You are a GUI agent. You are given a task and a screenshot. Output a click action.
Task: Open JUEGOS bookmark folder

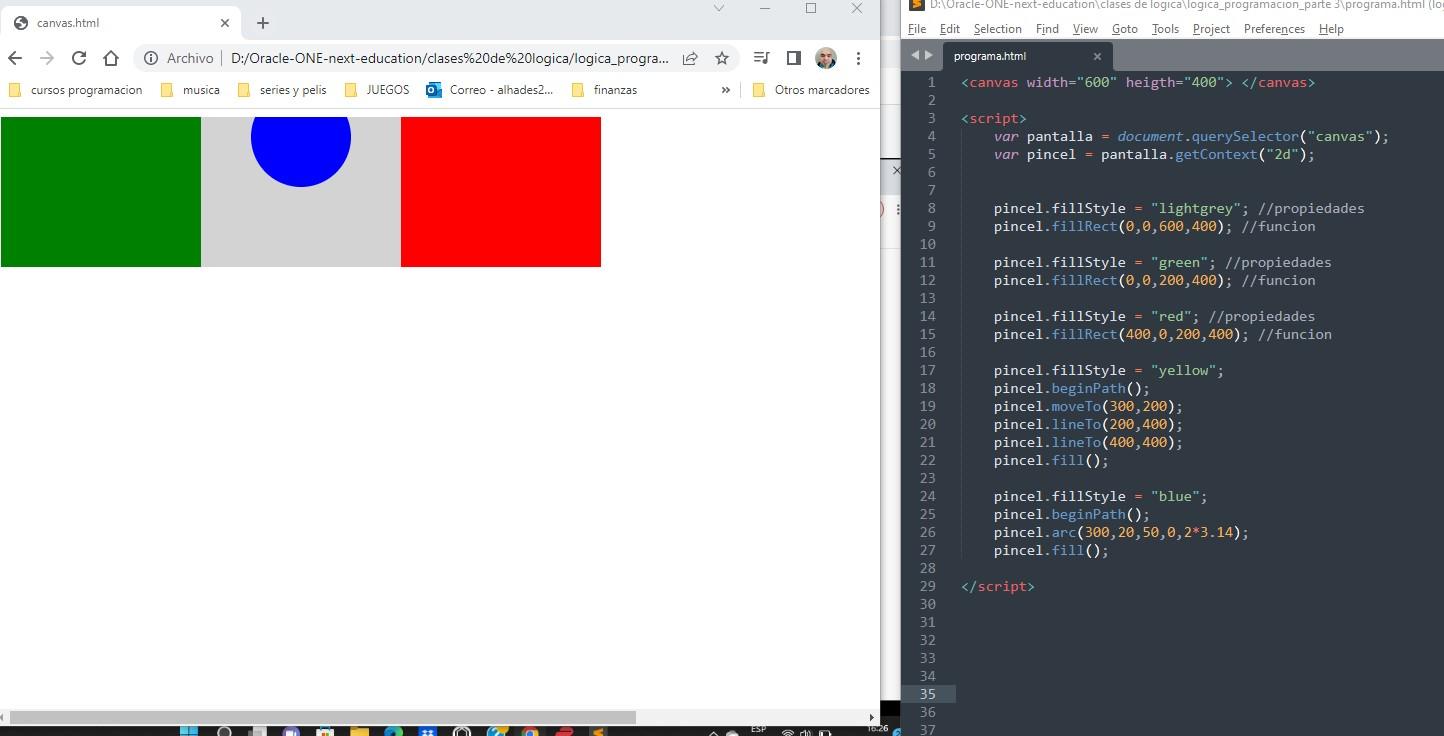coord(377,90)
